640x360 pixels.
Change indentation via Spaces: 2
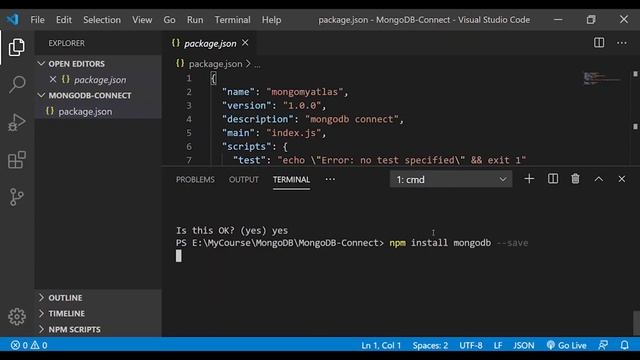click(430, 345)
